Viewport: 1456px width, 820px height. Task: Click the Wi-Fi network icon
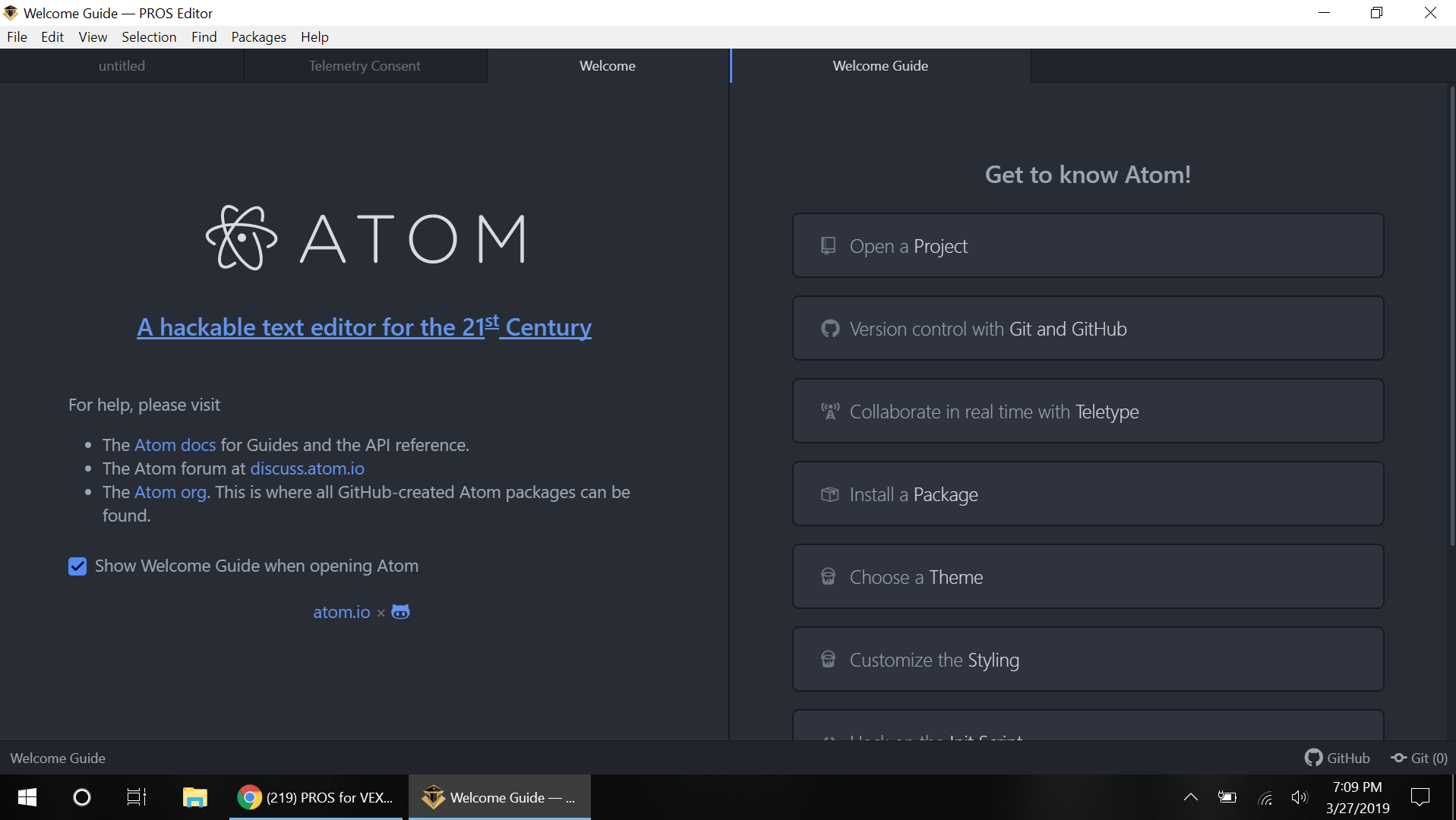tap(1265, 797)
